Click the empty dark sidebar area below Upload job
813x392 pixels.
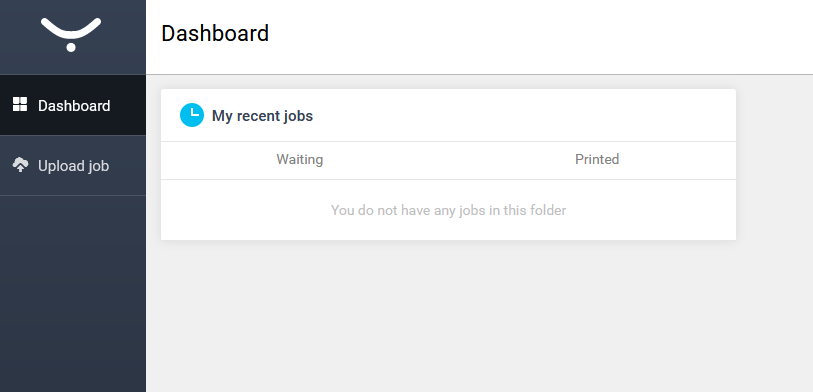click(73, 293)
